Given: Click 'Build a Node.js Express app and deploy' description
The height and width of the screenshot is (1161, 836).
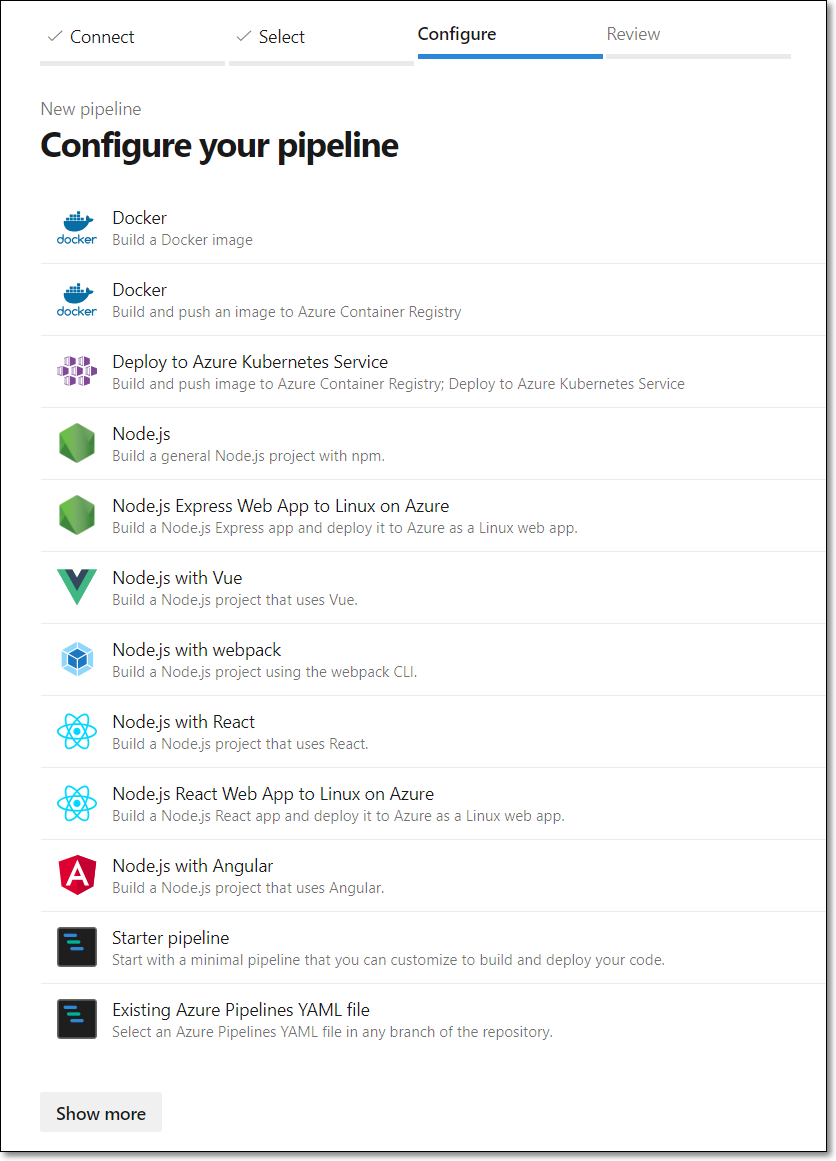Looking at the screenshot, I should coord(345,528).
